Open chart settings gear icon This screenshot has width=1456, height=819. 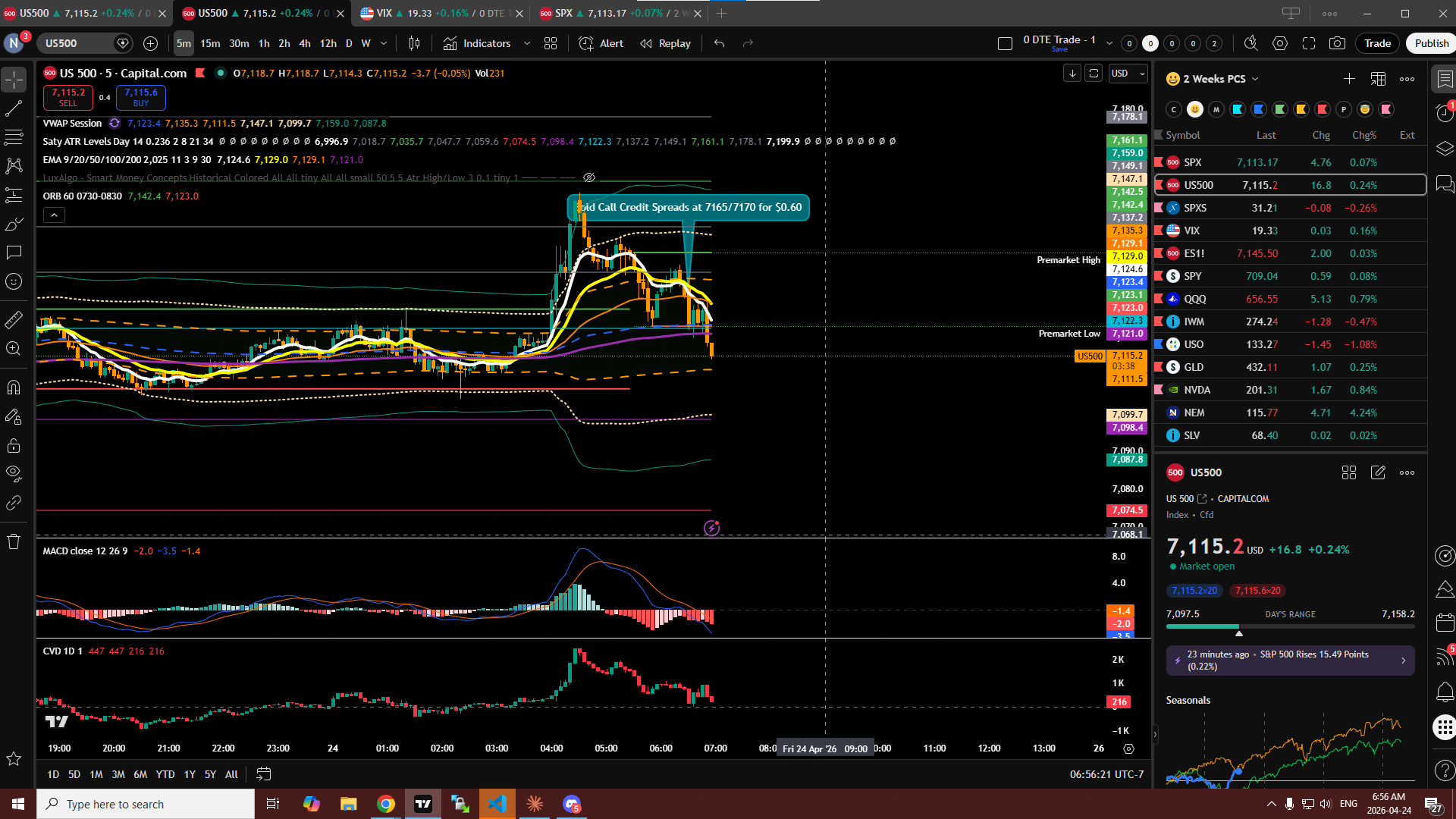point(1280,43)
